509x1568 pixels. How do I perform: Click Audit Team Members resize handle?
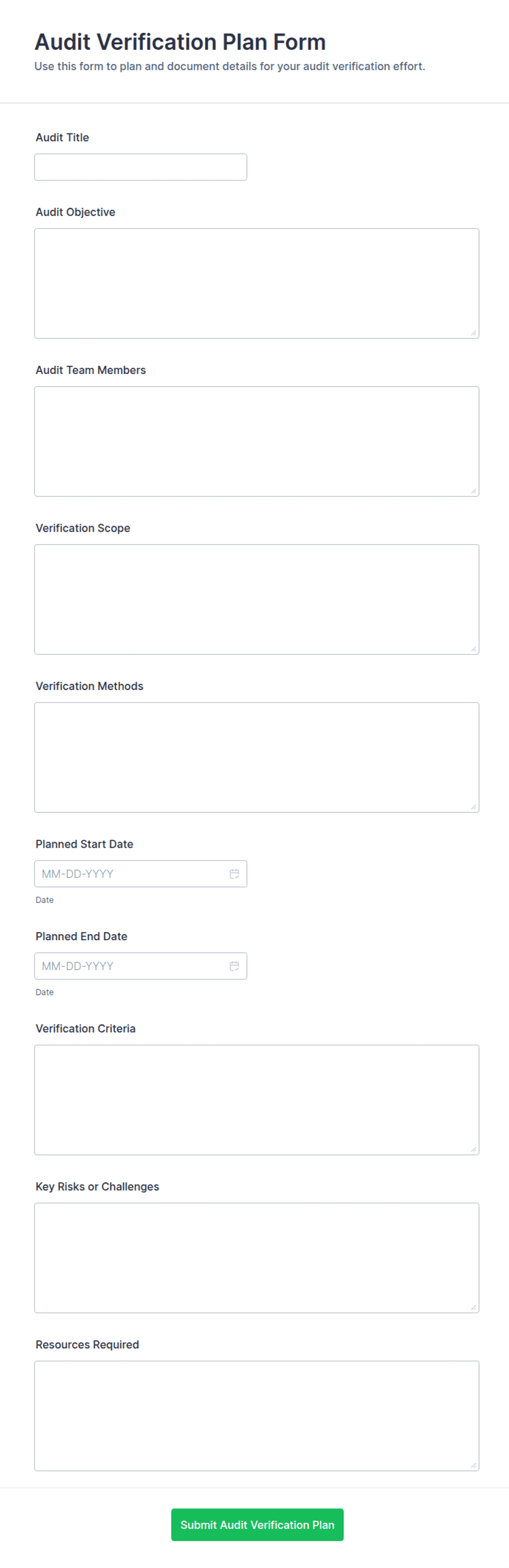473,491
